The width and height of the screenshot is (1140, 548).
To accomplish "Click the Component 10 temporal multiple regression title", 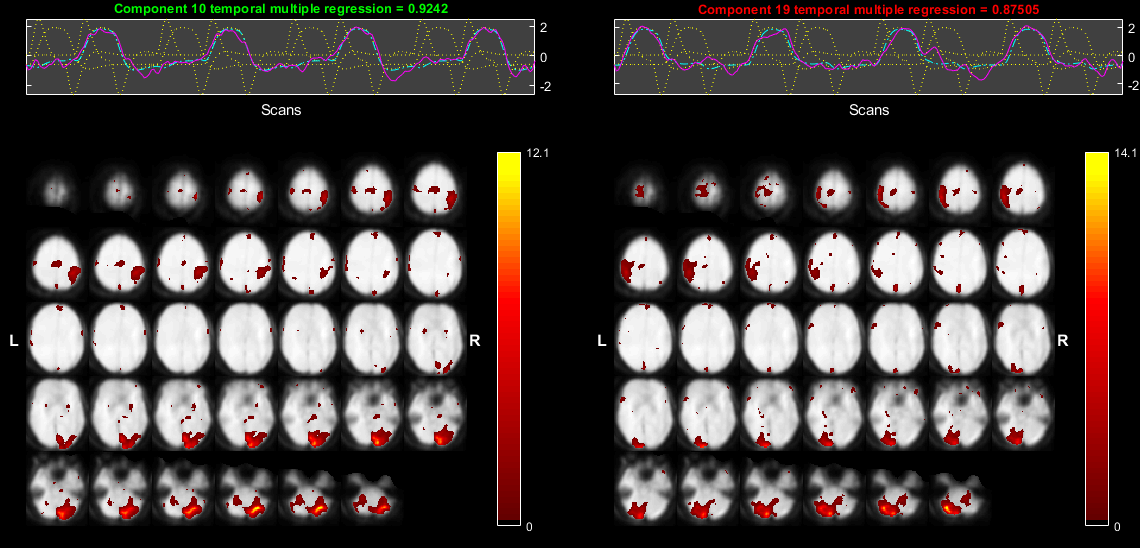I will tap(281, 9).
